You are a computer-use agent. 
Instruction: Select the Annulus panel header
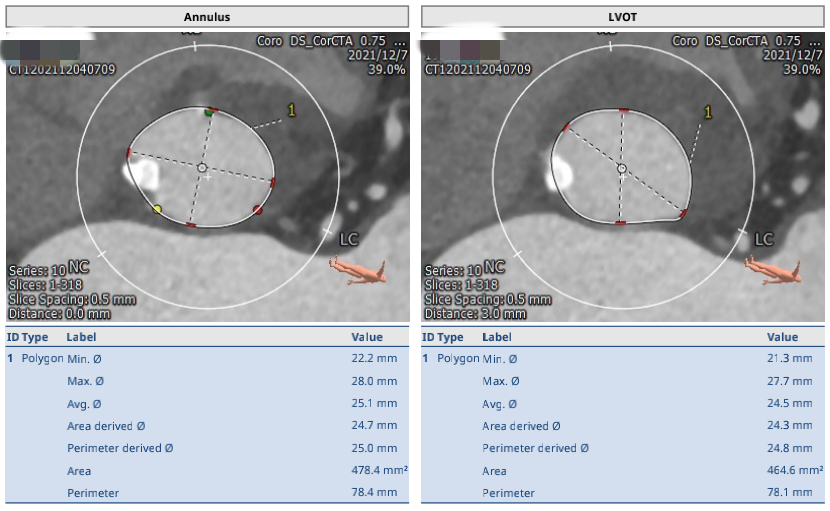tap(207, 17)
